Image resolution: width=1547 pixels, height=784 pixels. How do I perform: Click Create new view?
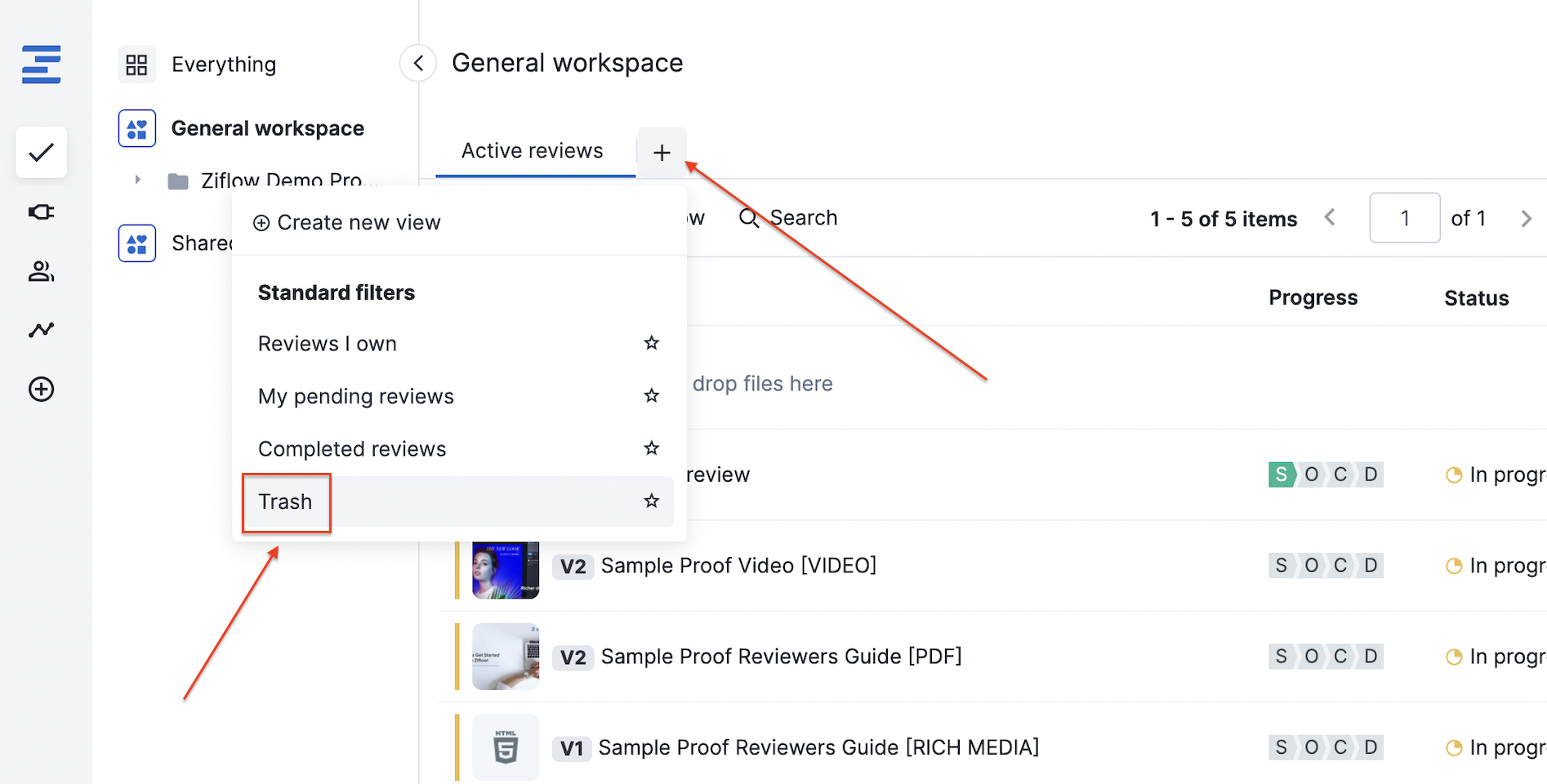(349, 223)
